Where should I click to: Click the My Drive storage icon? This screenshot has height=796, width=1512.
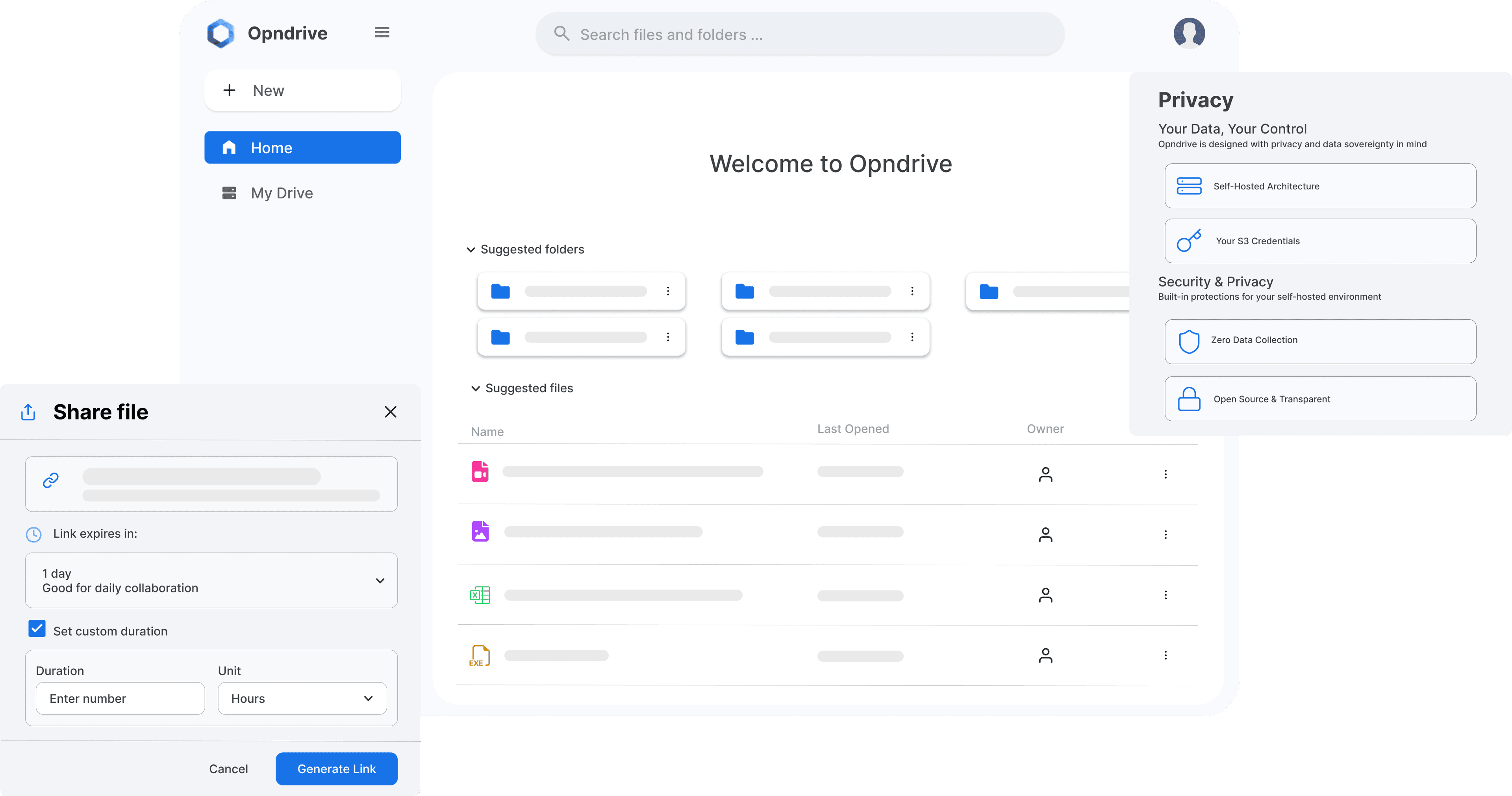pyautogui.click(x=229, y=193)
